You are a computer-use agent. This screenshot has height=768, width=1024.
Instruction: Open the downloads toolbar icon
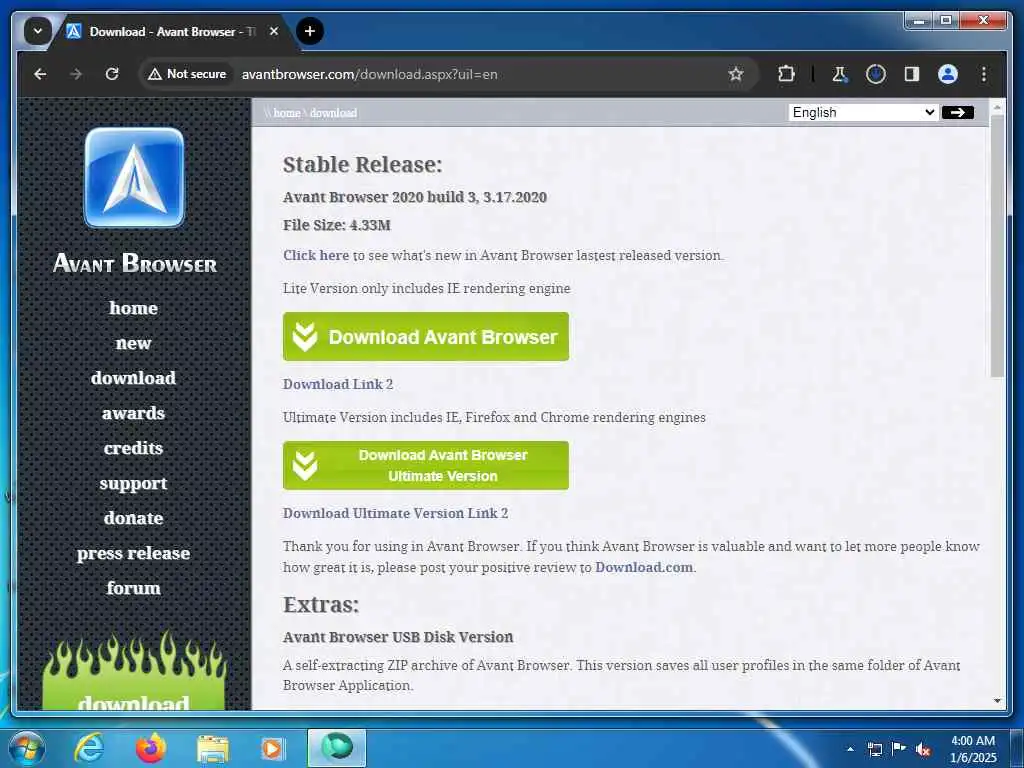(x=876, y=74)
